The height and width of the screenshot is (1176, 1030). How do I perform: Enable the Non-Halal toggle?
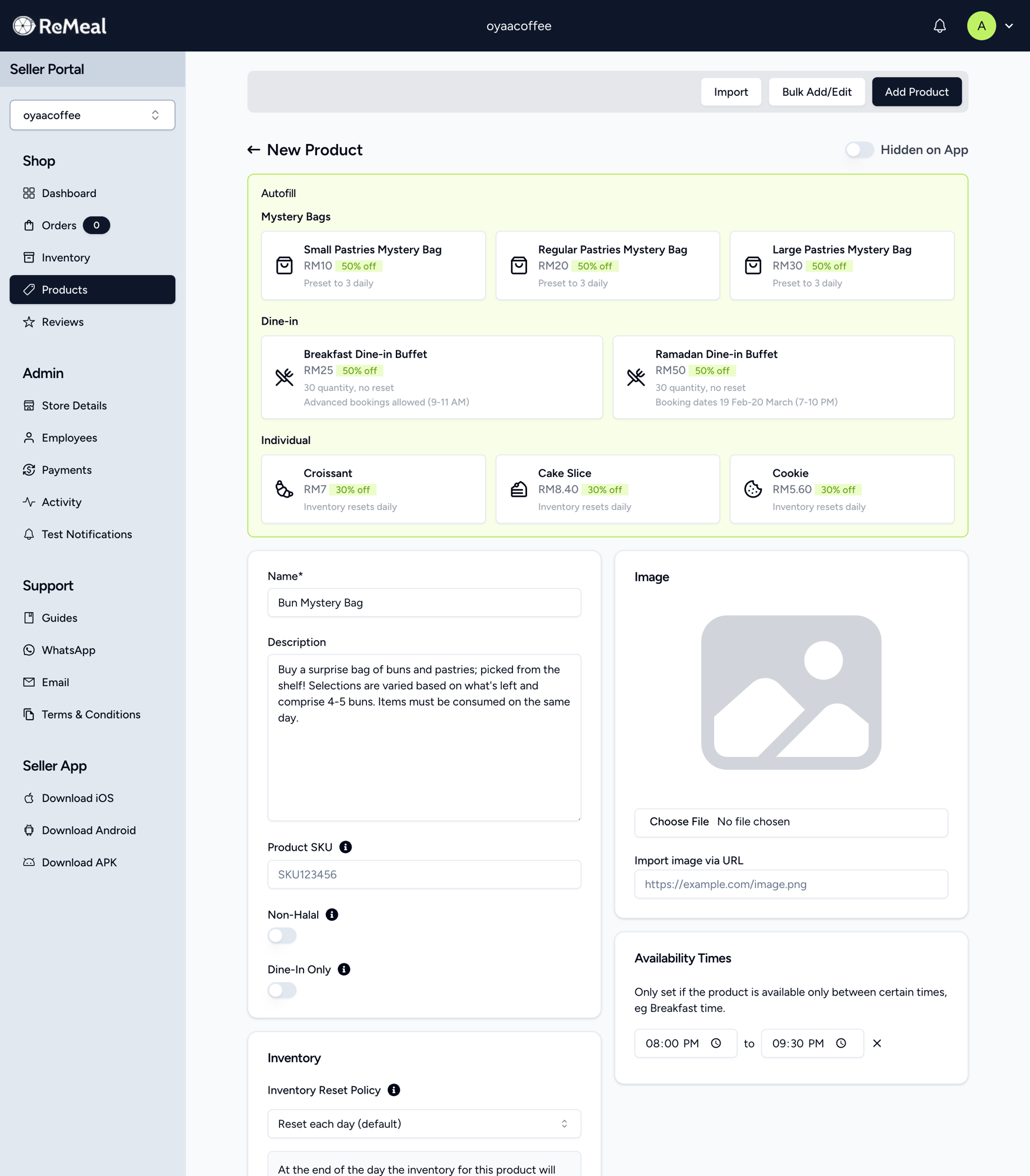(x=282, y=936)
